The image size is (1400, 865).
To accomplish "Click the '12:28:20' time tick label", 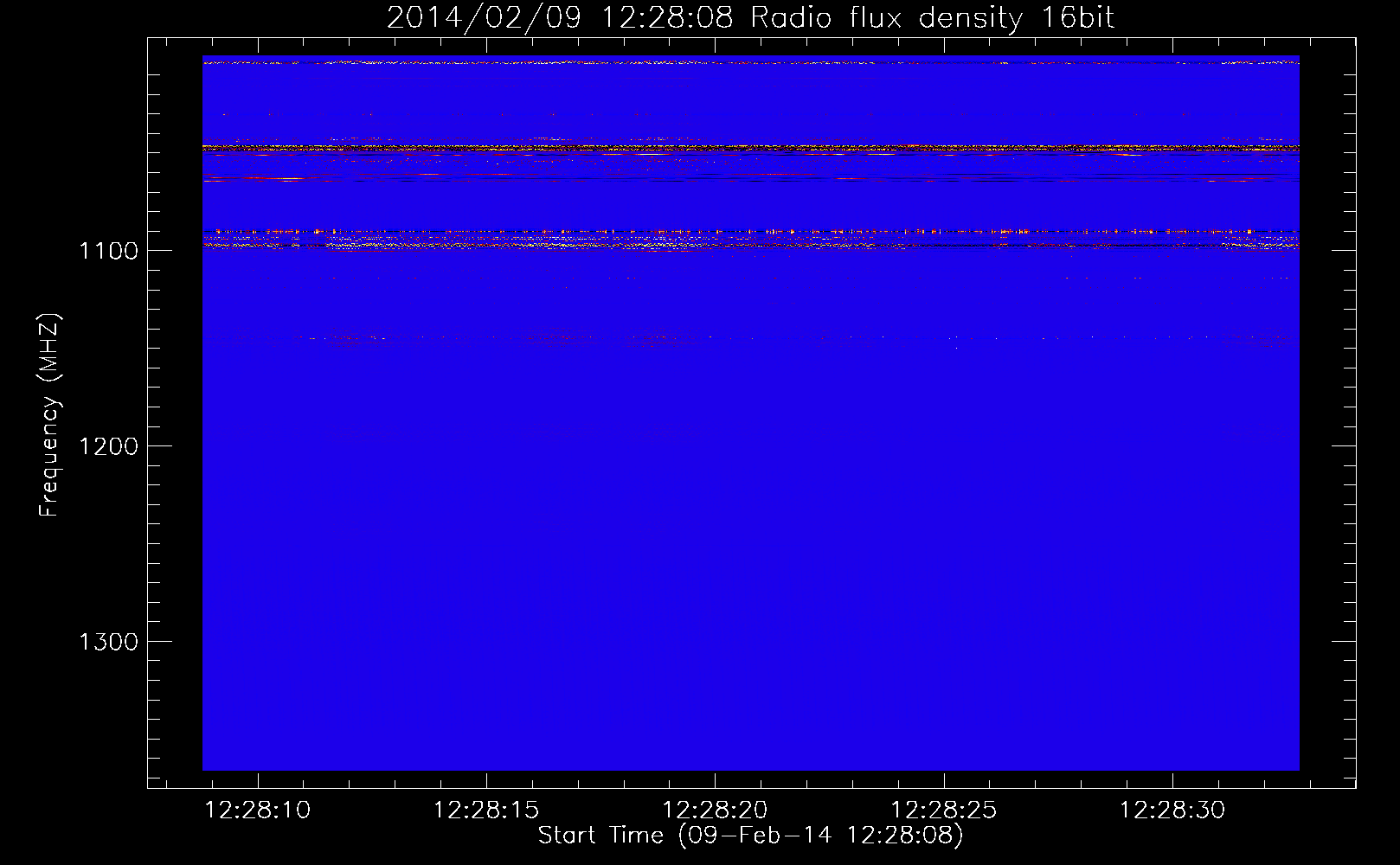I will tap(715, 811).
